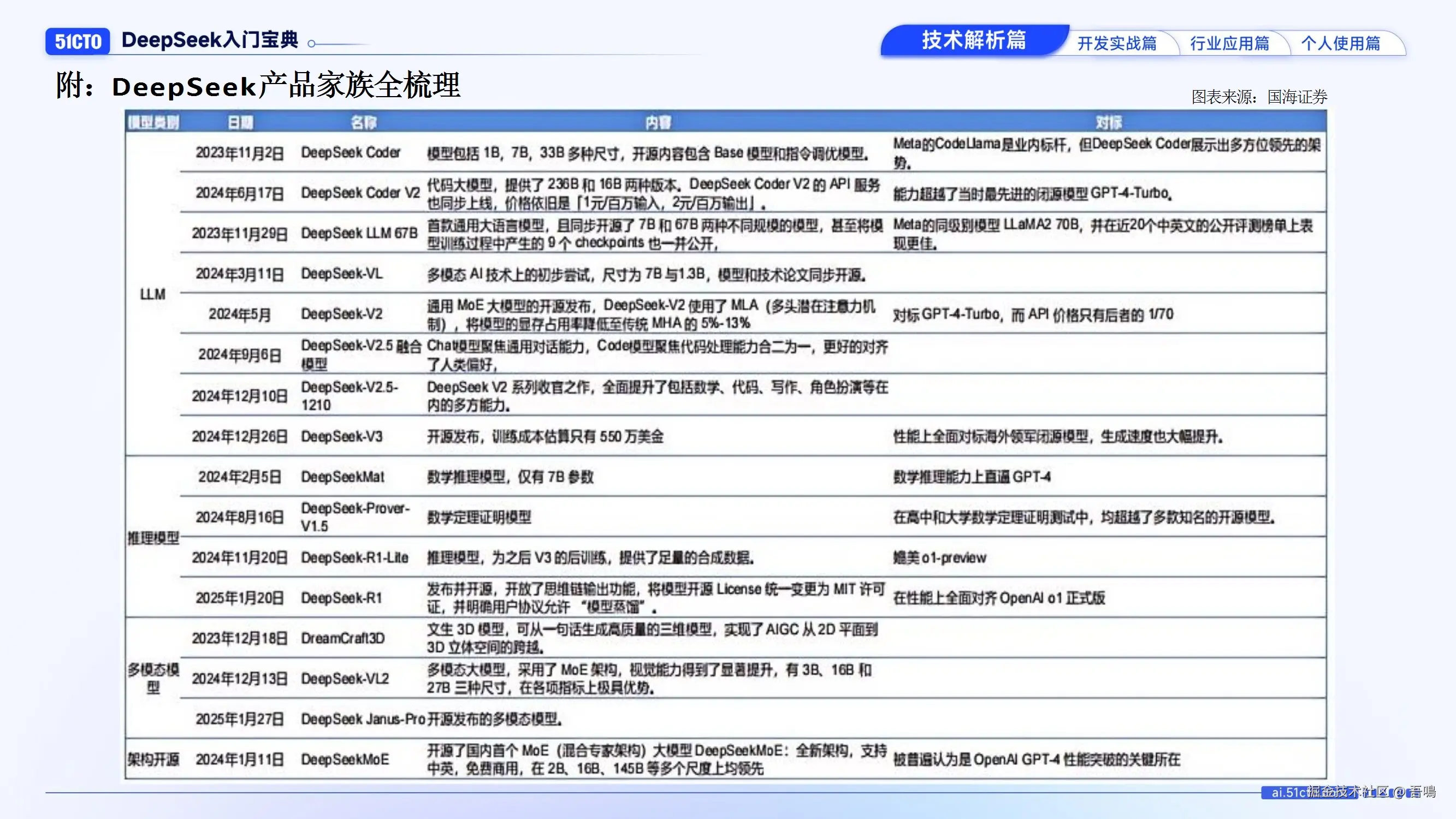Click the 模型类别 column header
The height and width of the screenshot is (819, 1456).
pyautogui.click(x=153, y=122)
